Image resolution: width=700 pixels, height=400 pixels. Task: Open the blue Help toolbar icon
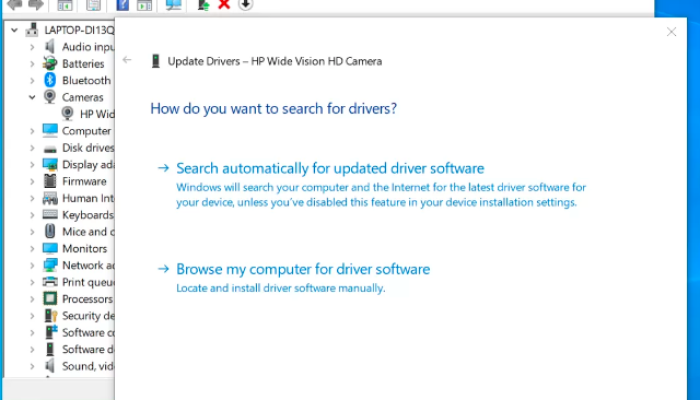[x=123, y=5]
